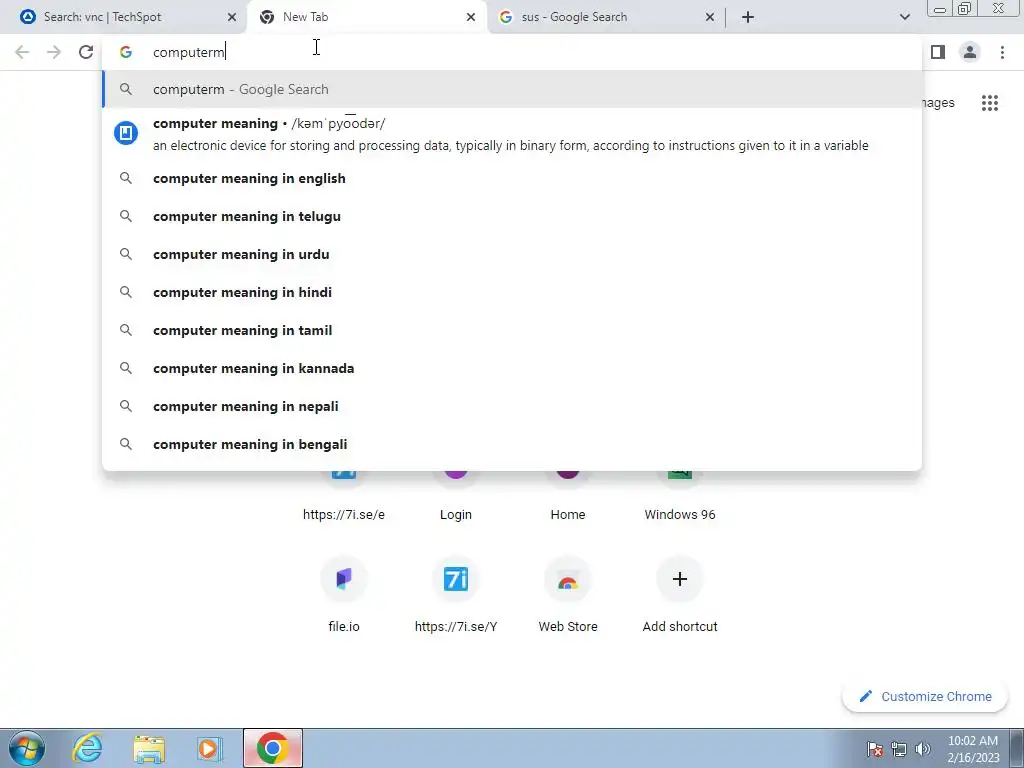
Task: Choose 'computer meaning in english' suggestion
Action: click(512, 178)
